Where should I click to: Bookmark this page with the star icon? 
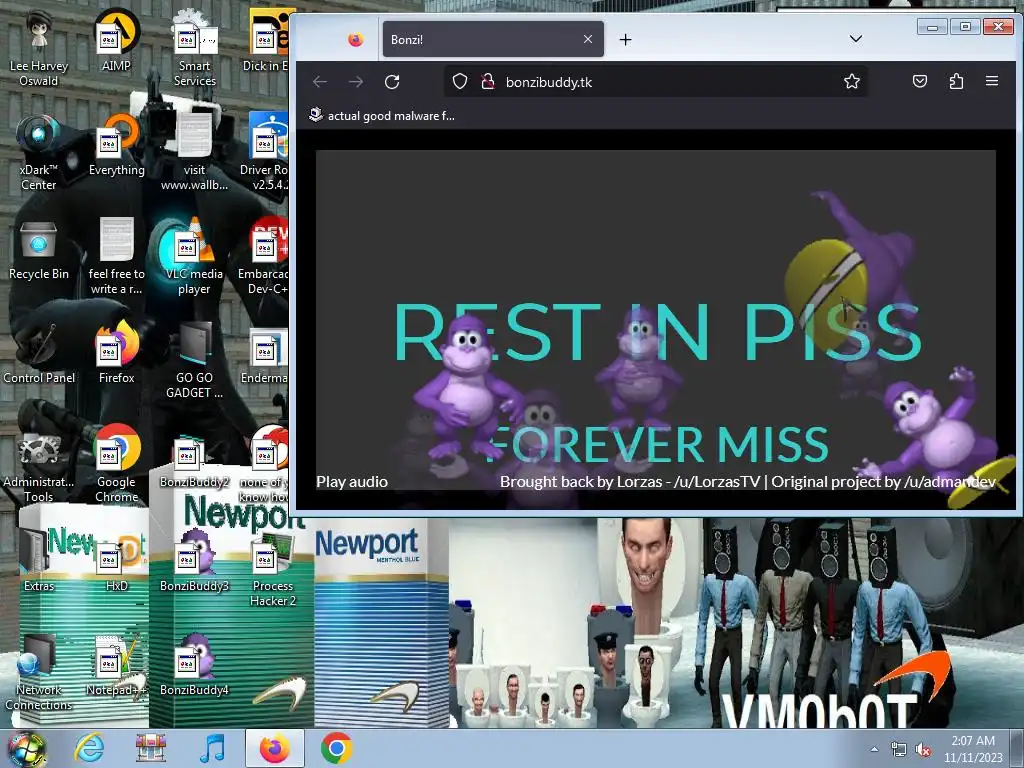[x=852, y=82]
